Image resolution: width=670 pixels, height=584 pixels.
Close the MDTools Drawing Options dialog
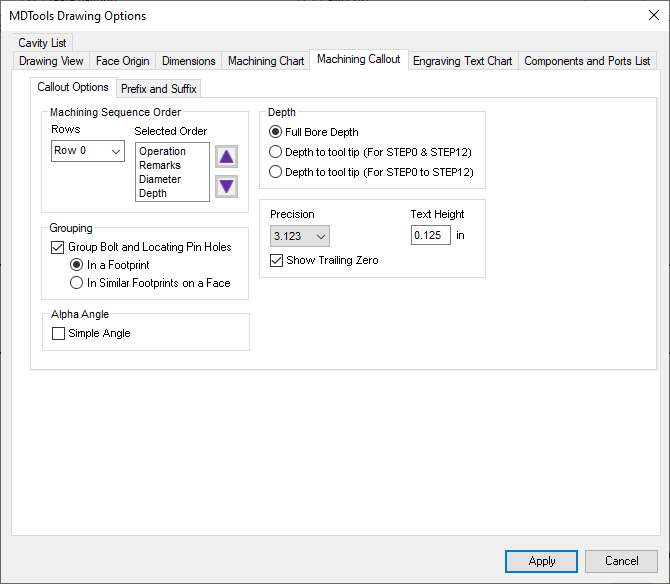(x=653, y=15)
